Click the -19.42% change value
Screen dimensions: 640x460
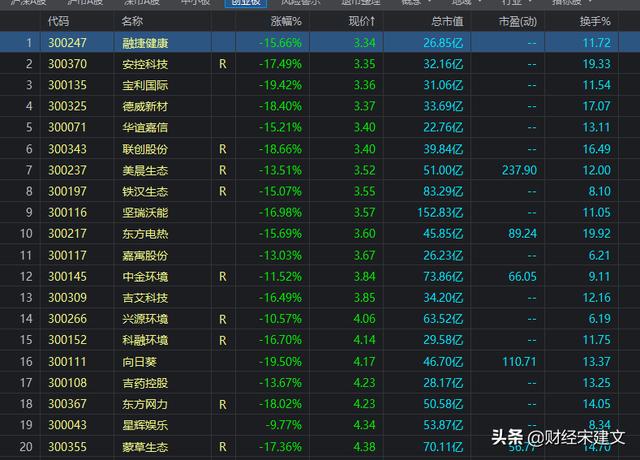point(280,85)
